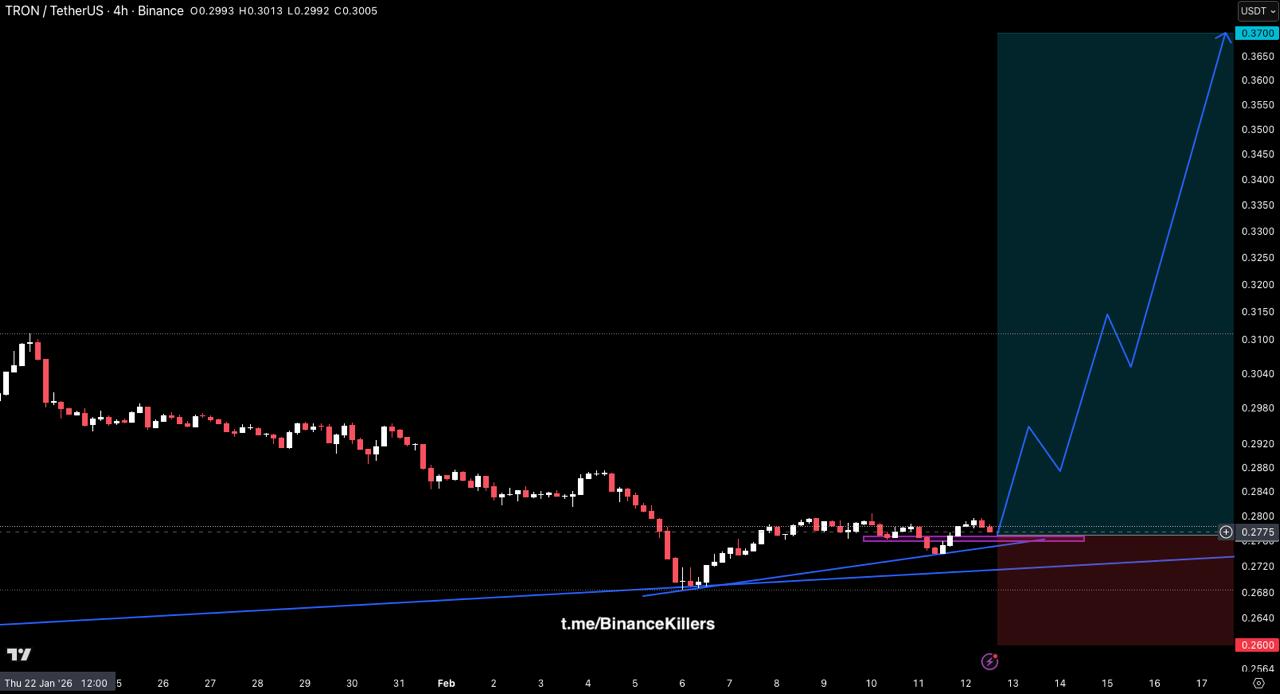Click the 0.3150 level on price scale
Viewport: 1280px width, 694px height.
[x=1257, y=313]
